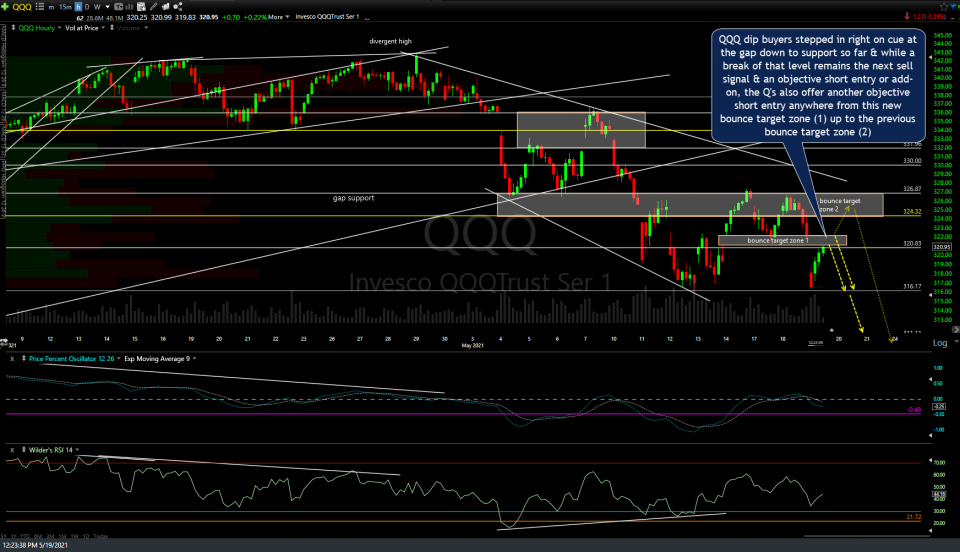Click the move handle of Price Percent Oscillator

click(x=24, y=359)
